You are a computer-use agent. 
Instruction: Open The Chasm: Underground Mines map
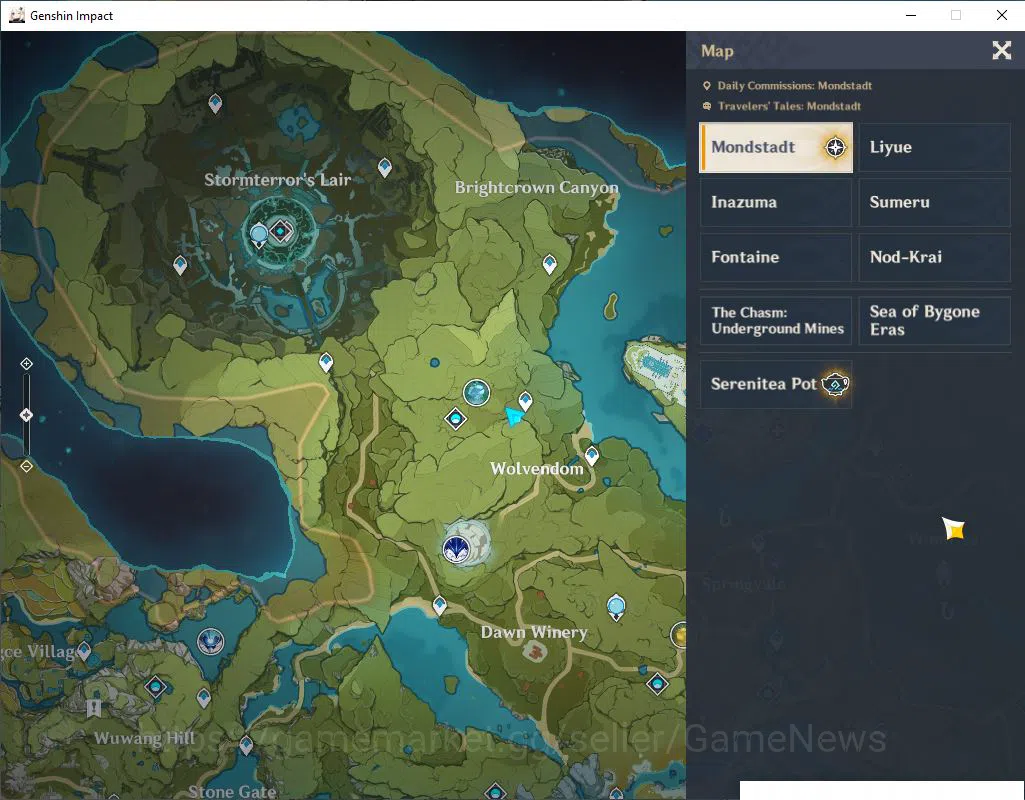point(776,320)
